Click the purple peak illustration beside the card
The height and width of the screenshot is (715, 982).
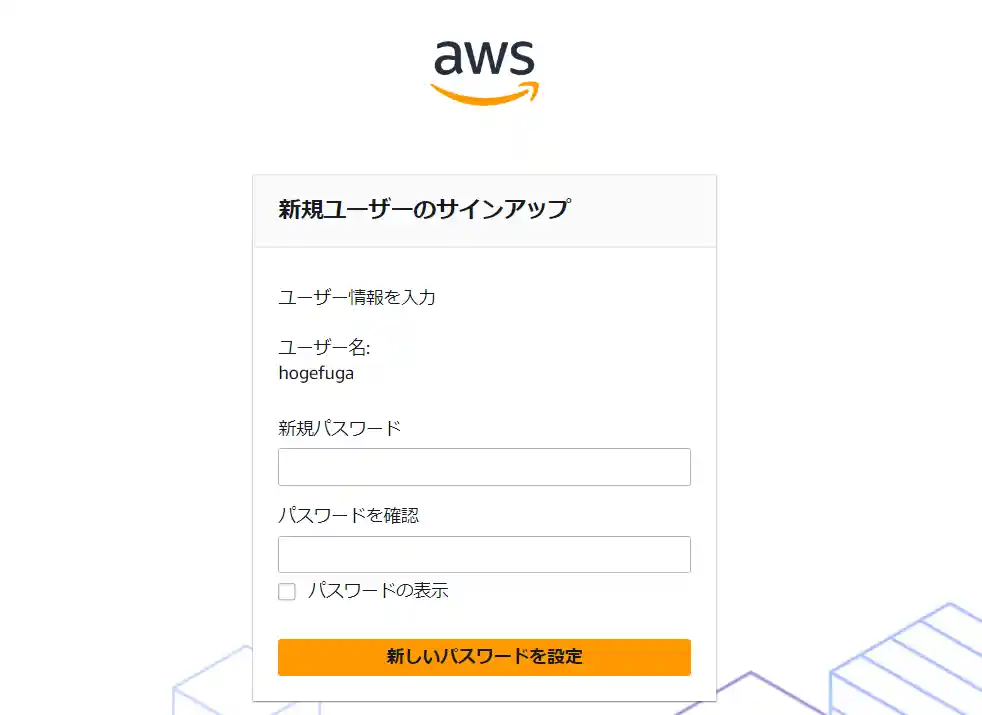tap(750, 688)
